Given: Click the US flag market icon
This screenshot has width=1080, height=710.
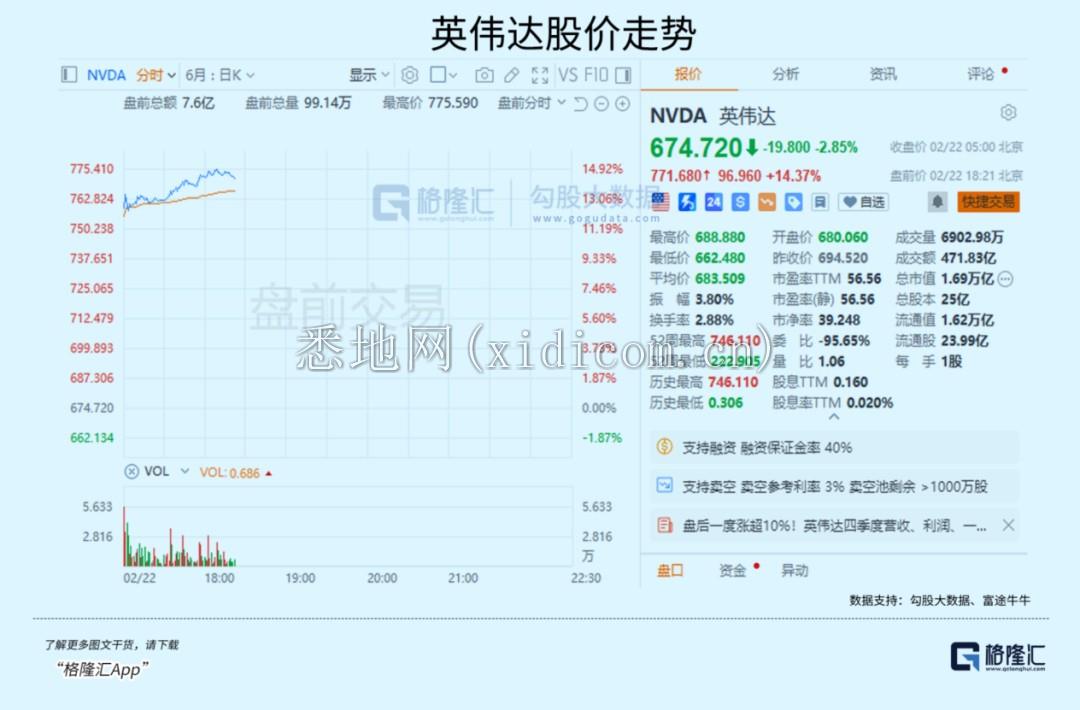Looking at the screenshot, I should [658, 202].
